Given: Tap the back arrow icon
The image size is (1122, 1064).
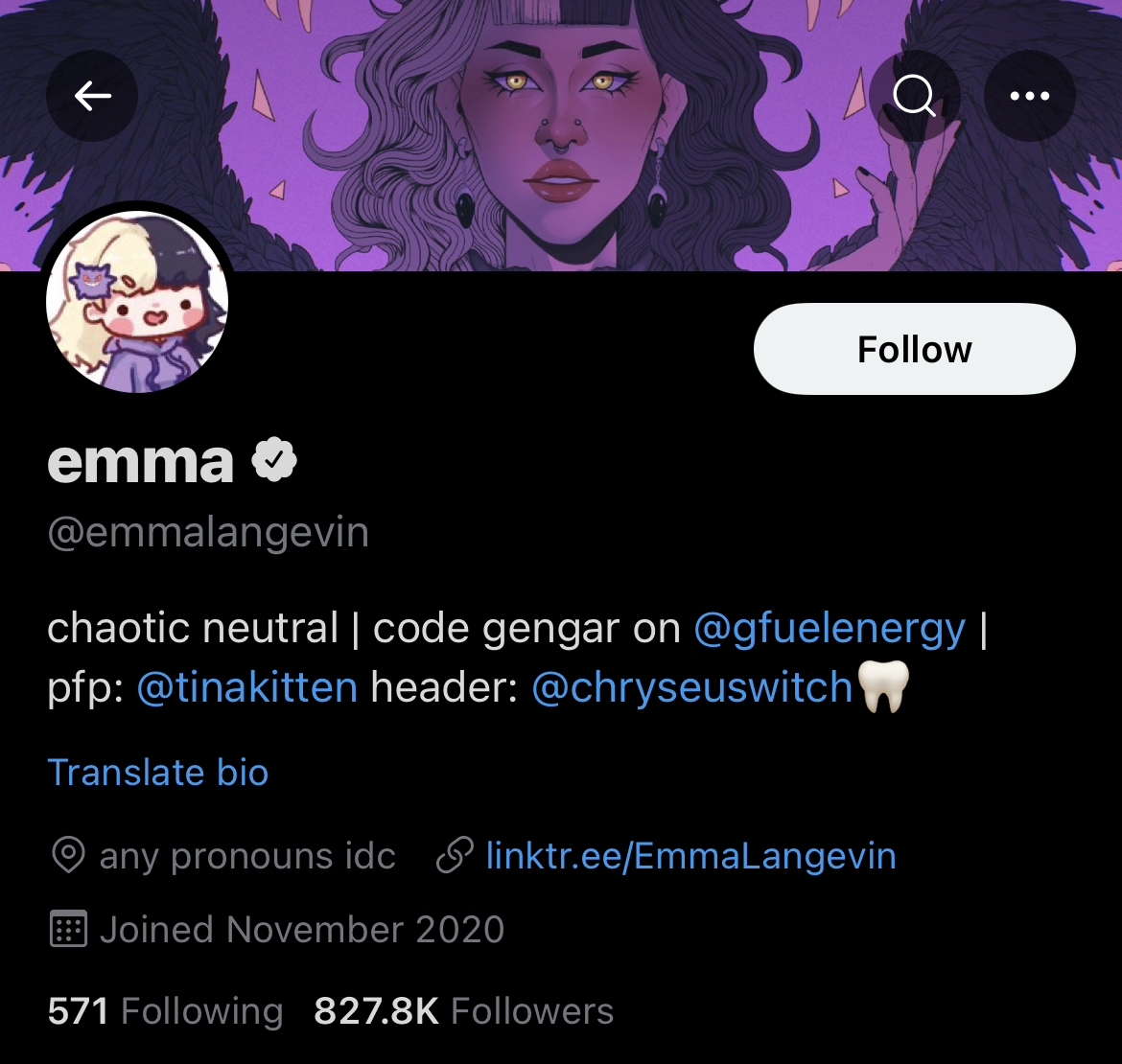Looking at the screenshot, I should click(x=92, y=96).
